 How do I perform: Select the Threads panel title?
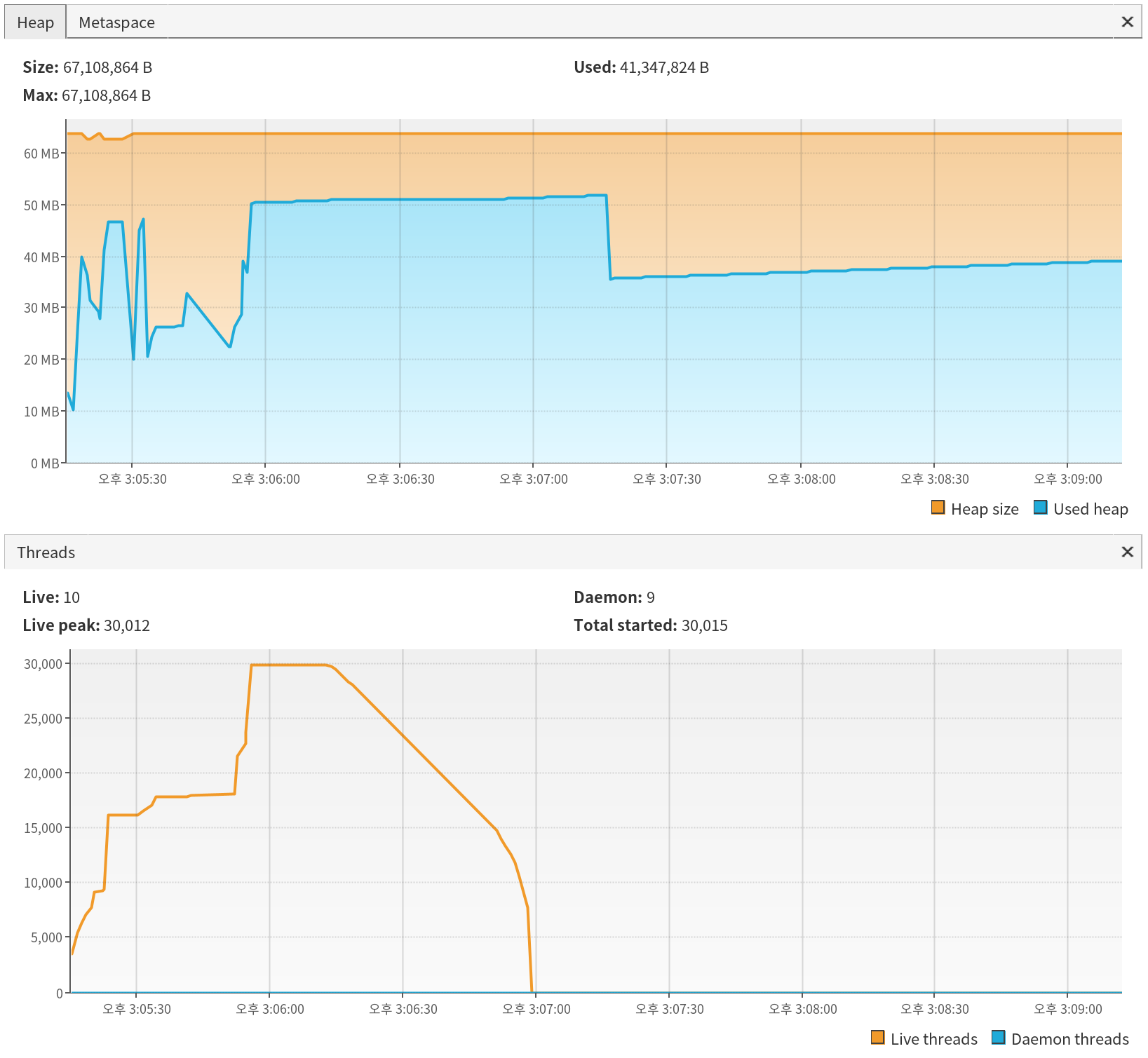click(x=46, y=552)
